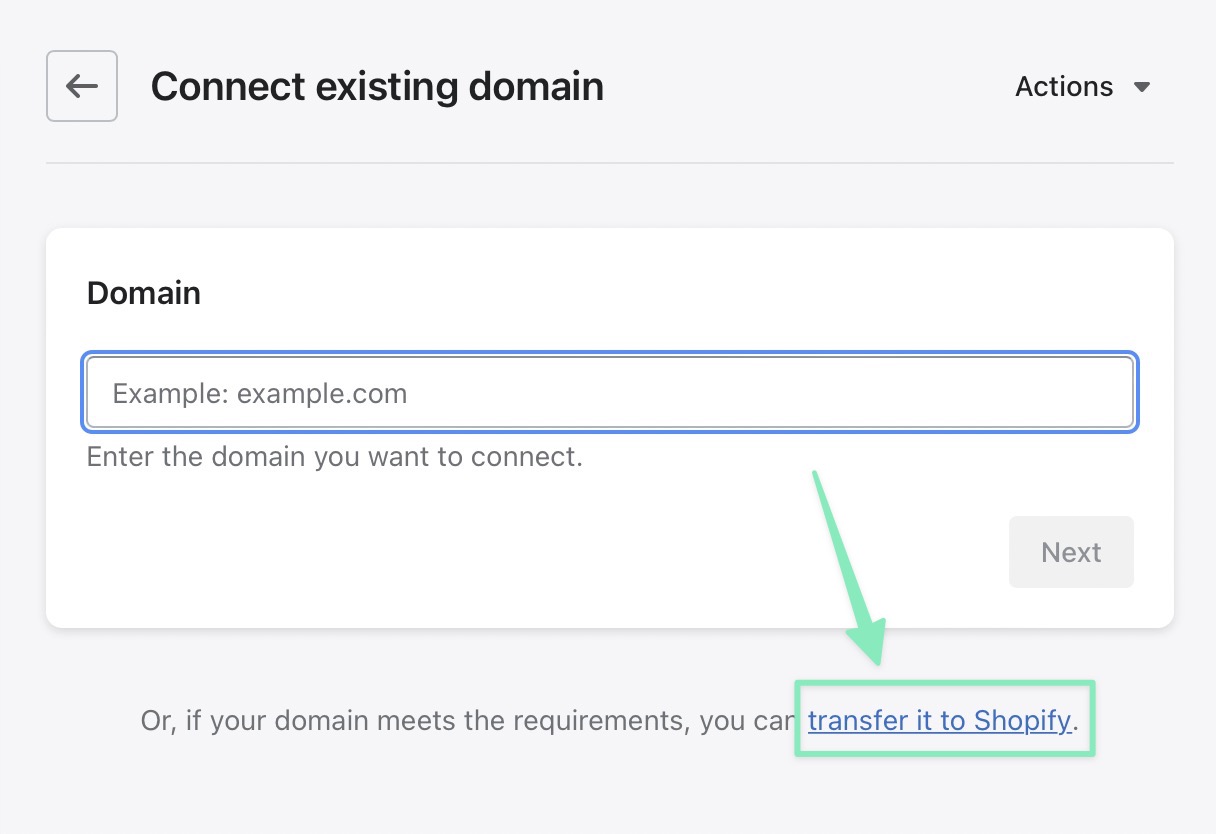Click the "Domain" card heading
Viewport: 1216px width, 834px height.
pos(144,293)
